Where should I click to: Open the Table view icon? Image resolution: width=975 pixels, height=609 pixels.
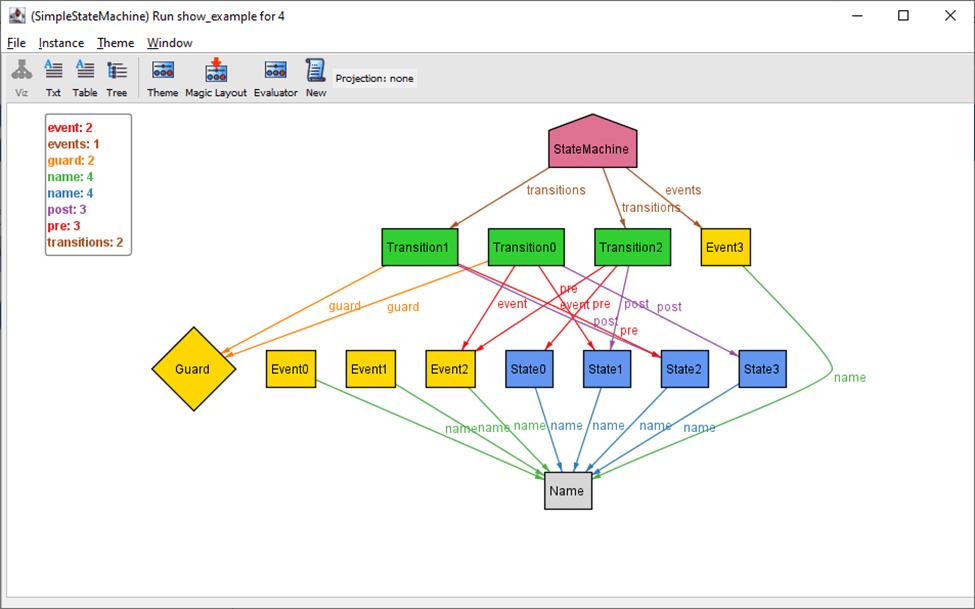tap(85, 78)
